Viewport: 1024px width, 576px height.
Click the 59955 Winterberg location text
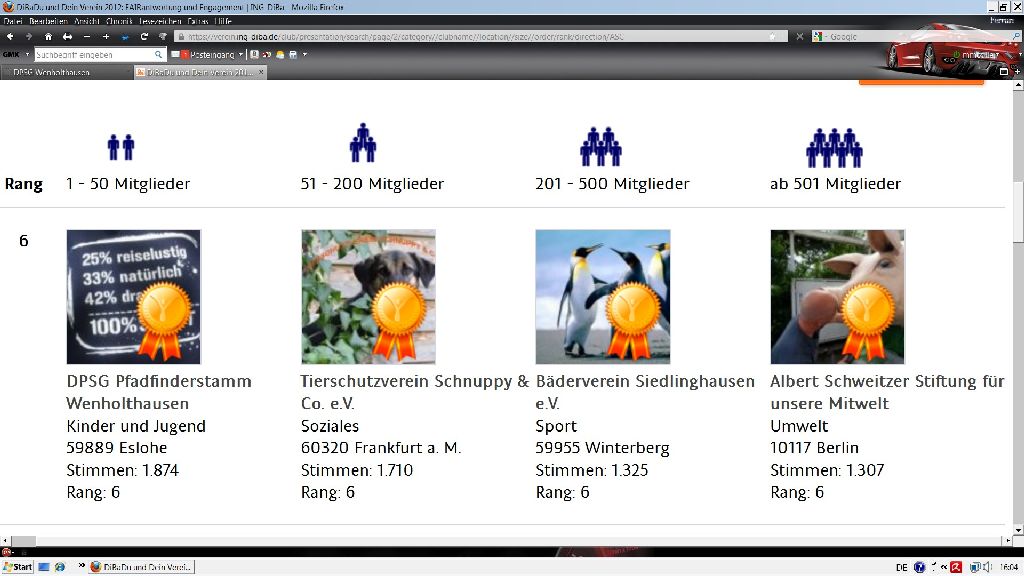(602, 448)
